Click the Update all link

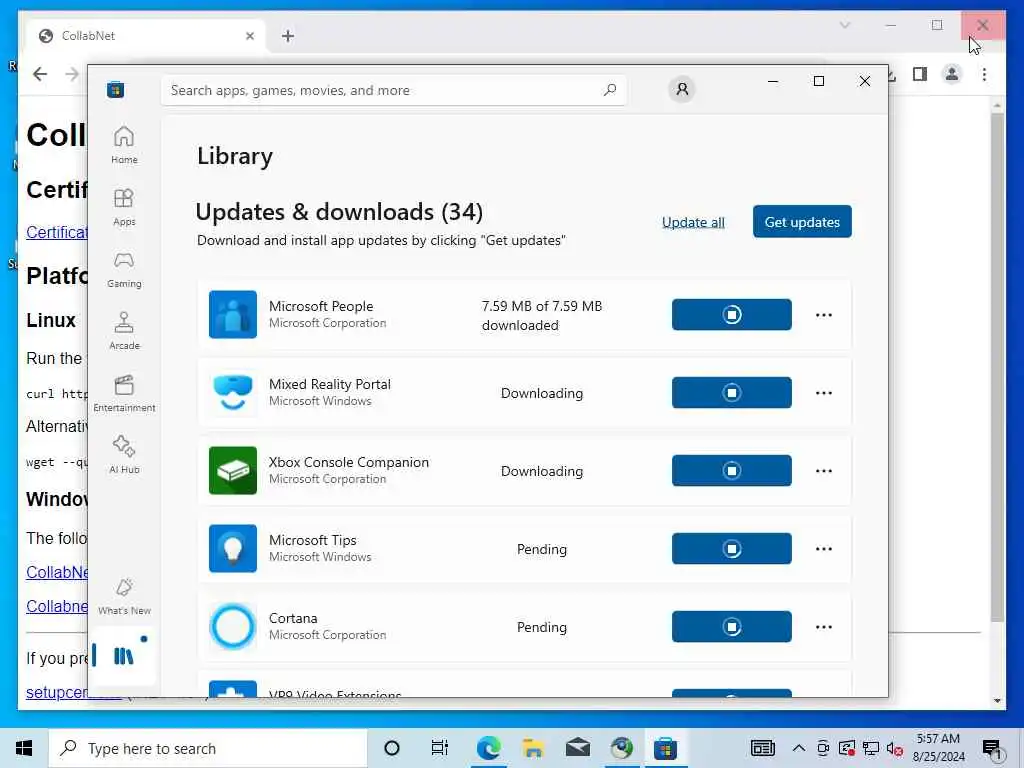(x=693, y=222)
